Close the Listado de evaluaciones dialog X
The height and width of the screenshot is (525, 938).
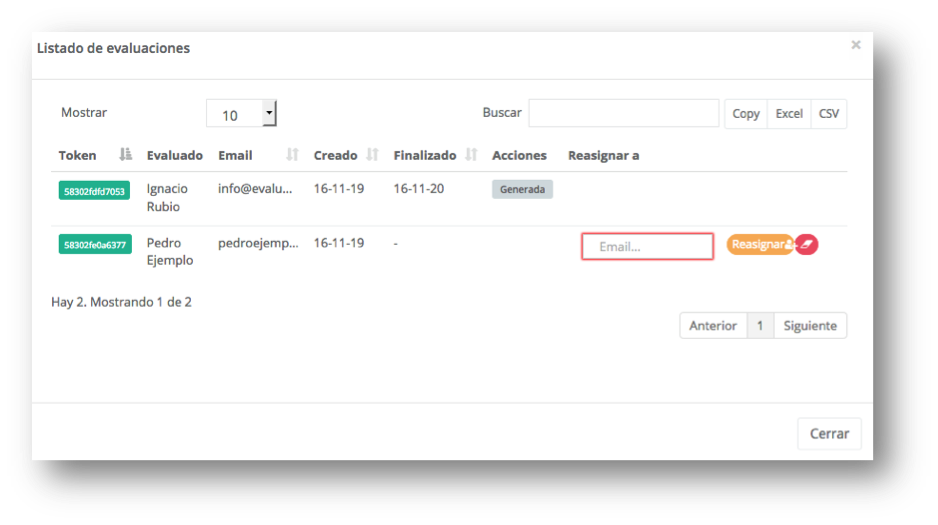(856, 45)
